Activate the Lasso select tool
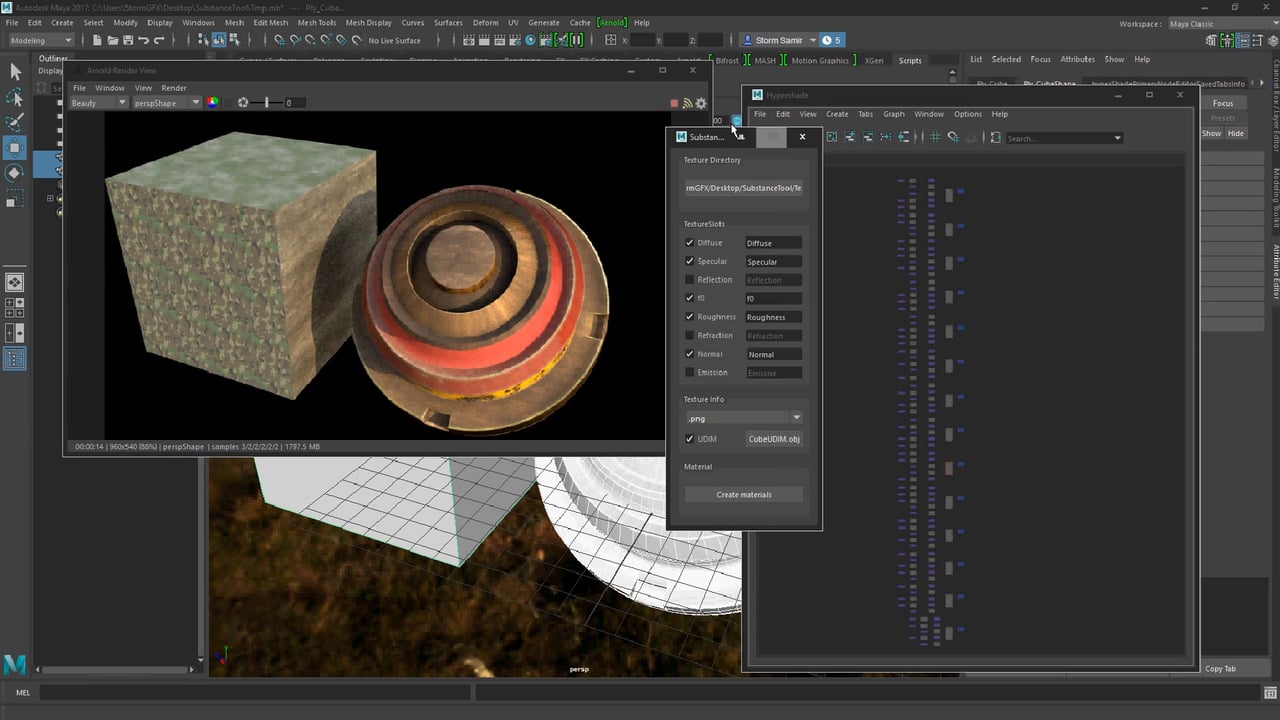Viewport: 1280px width, 720px height. click(15, 97)
